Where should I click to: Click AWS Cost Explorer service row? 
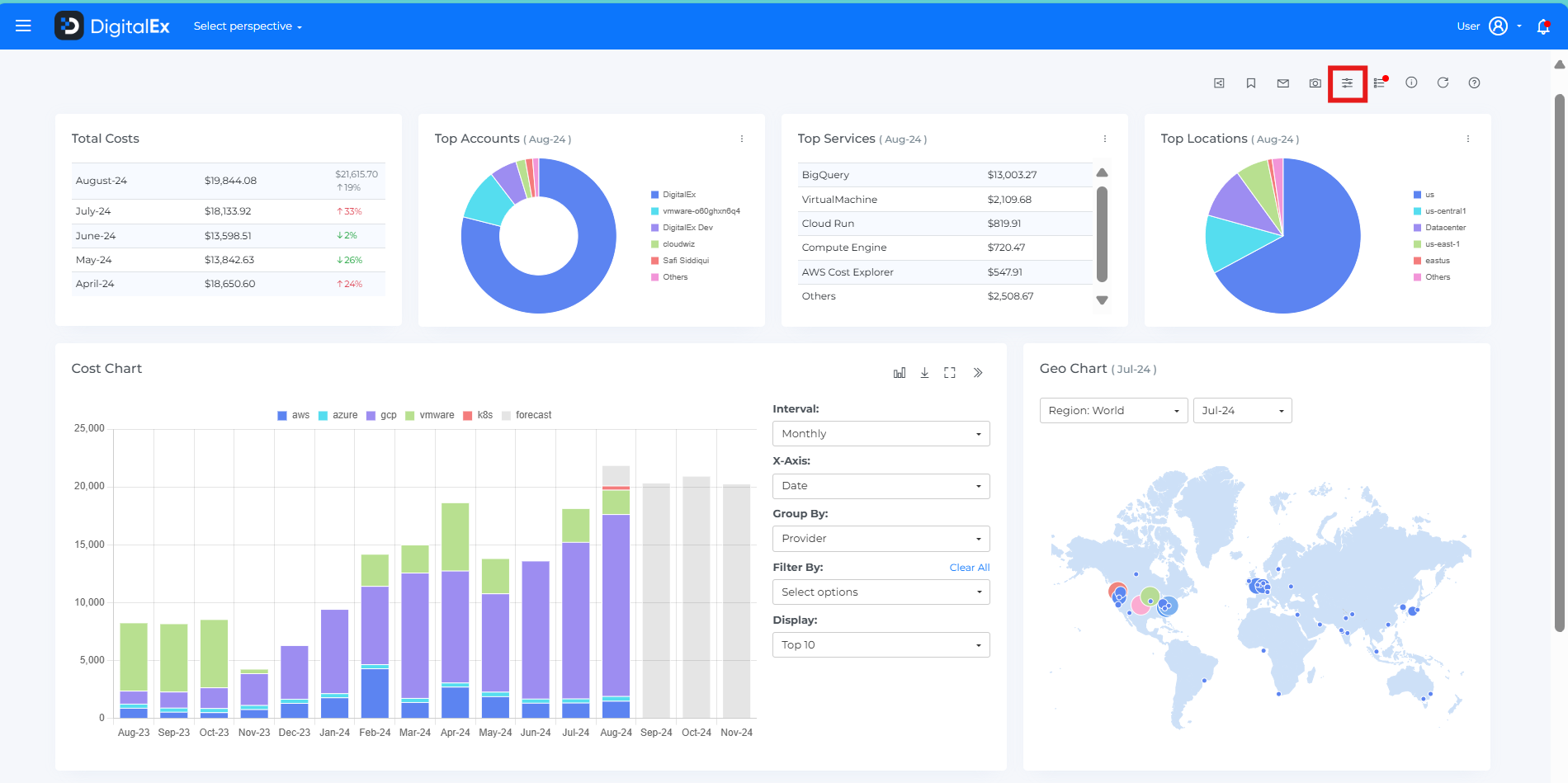pos(945,272)
